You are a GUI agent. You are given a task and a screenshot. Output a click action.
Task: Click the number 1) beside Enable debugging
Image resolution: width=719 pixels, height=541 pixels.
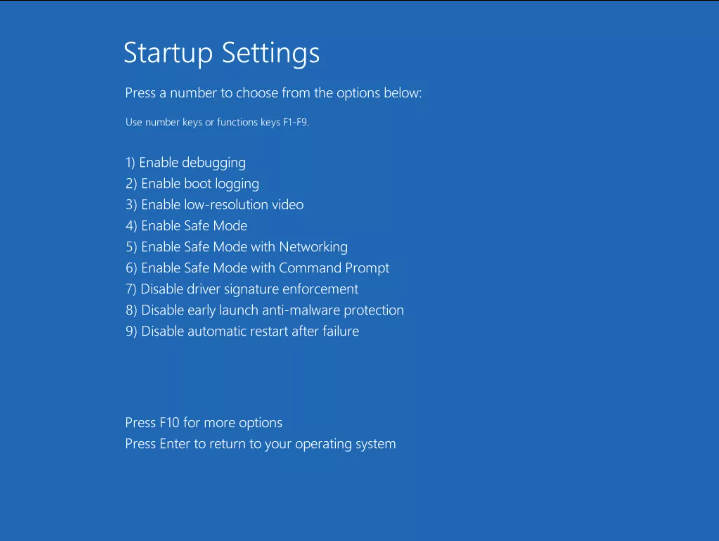point(130,163)
